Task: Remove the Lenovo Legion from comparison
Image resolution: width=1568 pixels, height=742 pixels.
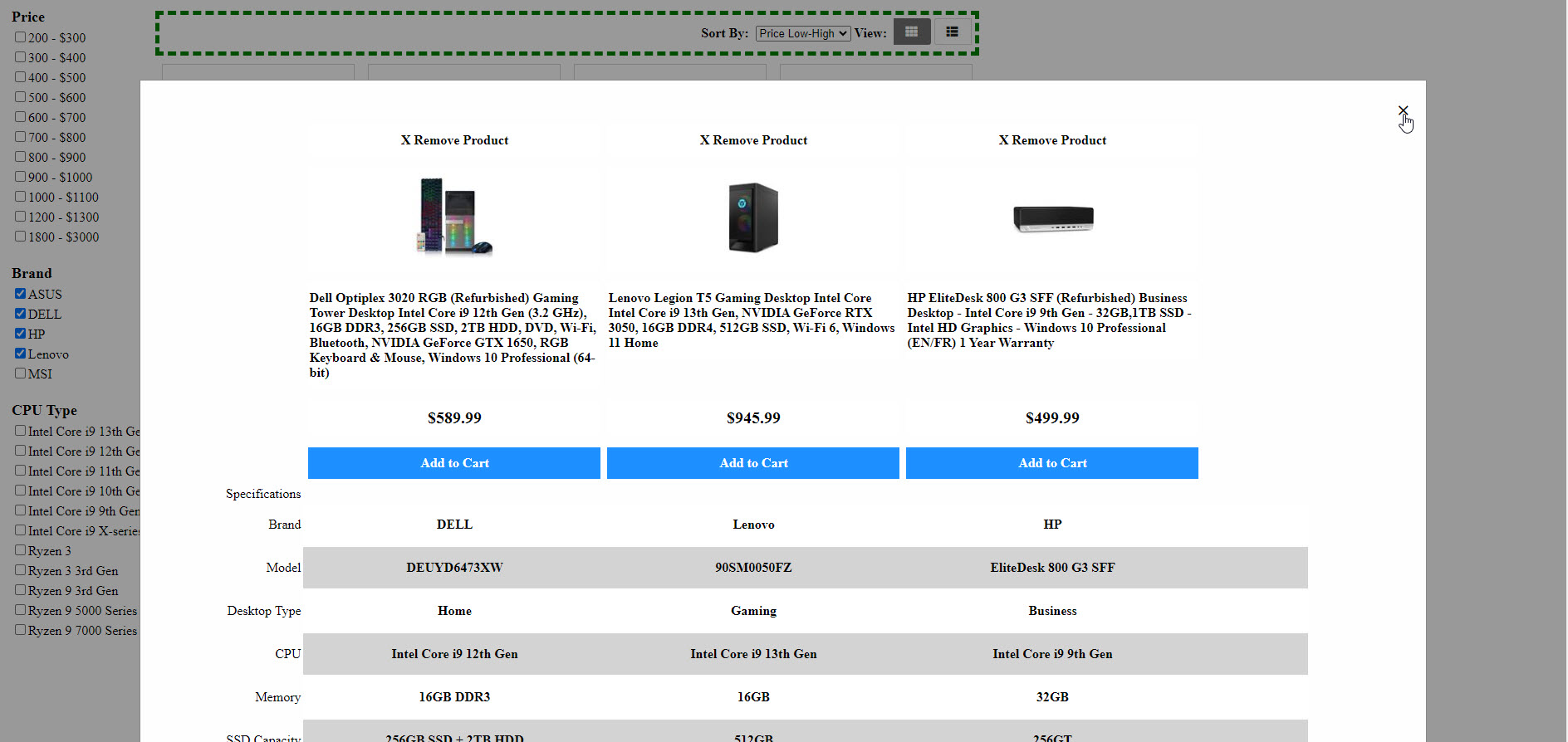Action: coord(753,140)
